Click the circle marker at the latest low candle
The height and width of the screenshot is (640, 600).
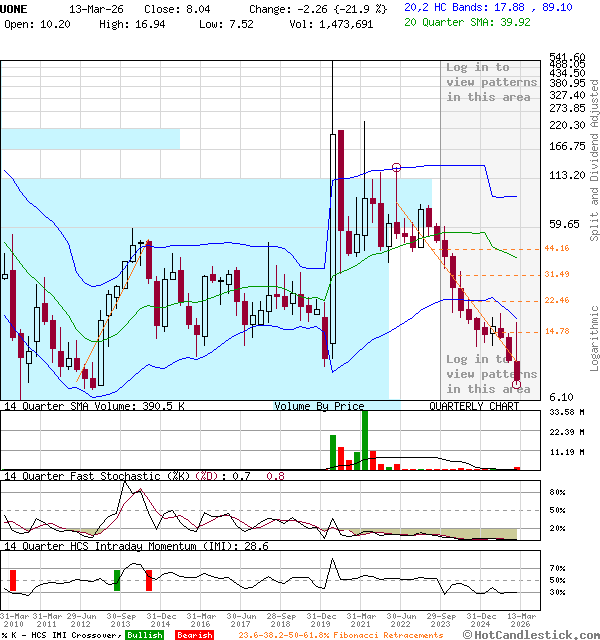[x=516, y=384]
